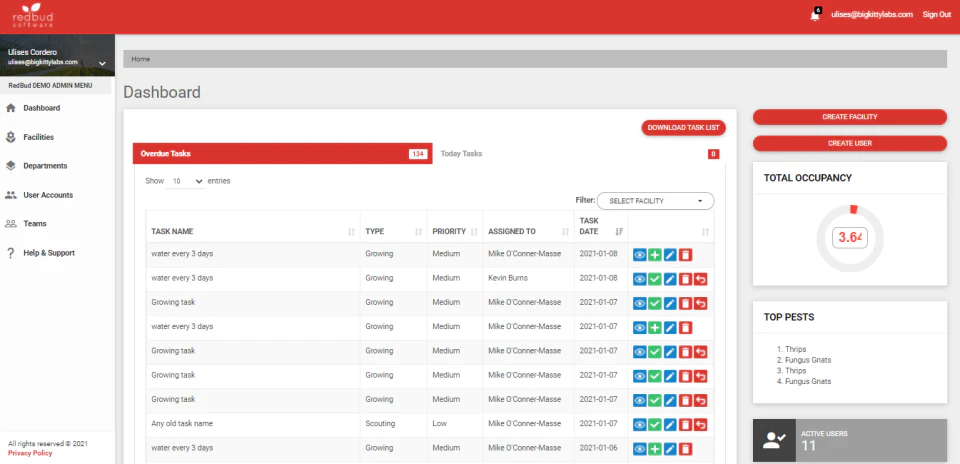The height and width of the screenshot is (464, 960).
Task: Click the Active Users person icon
Action: [x=774, y=441]
